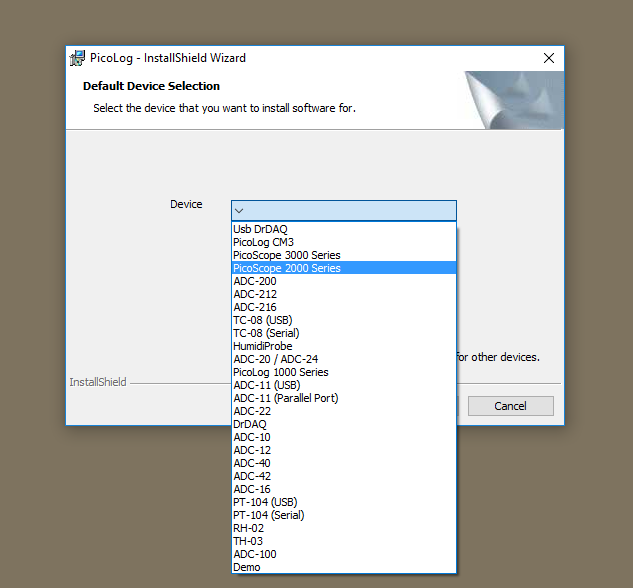Close the InstallShield Wizard window
The width and height of the screenshot is (633, 588).
[x=549, y=58]
